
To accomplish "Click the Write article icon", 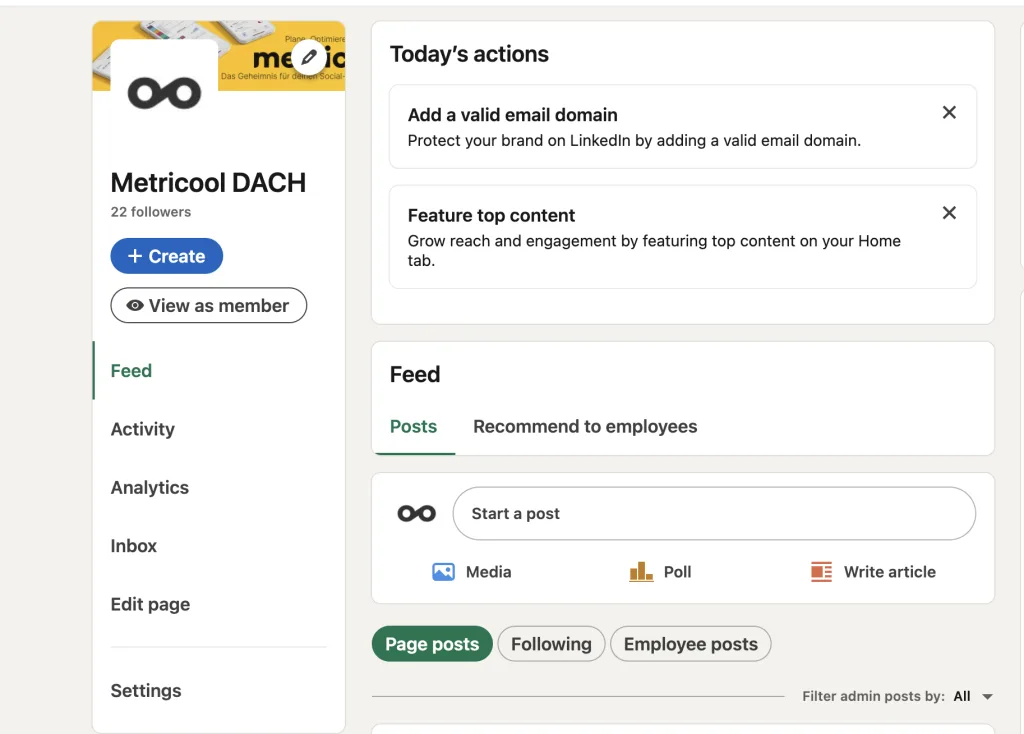I will coord(821,572).
